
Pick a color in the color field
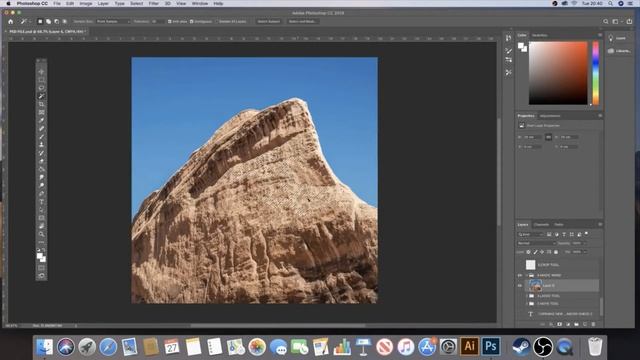[x=558, y=73]
